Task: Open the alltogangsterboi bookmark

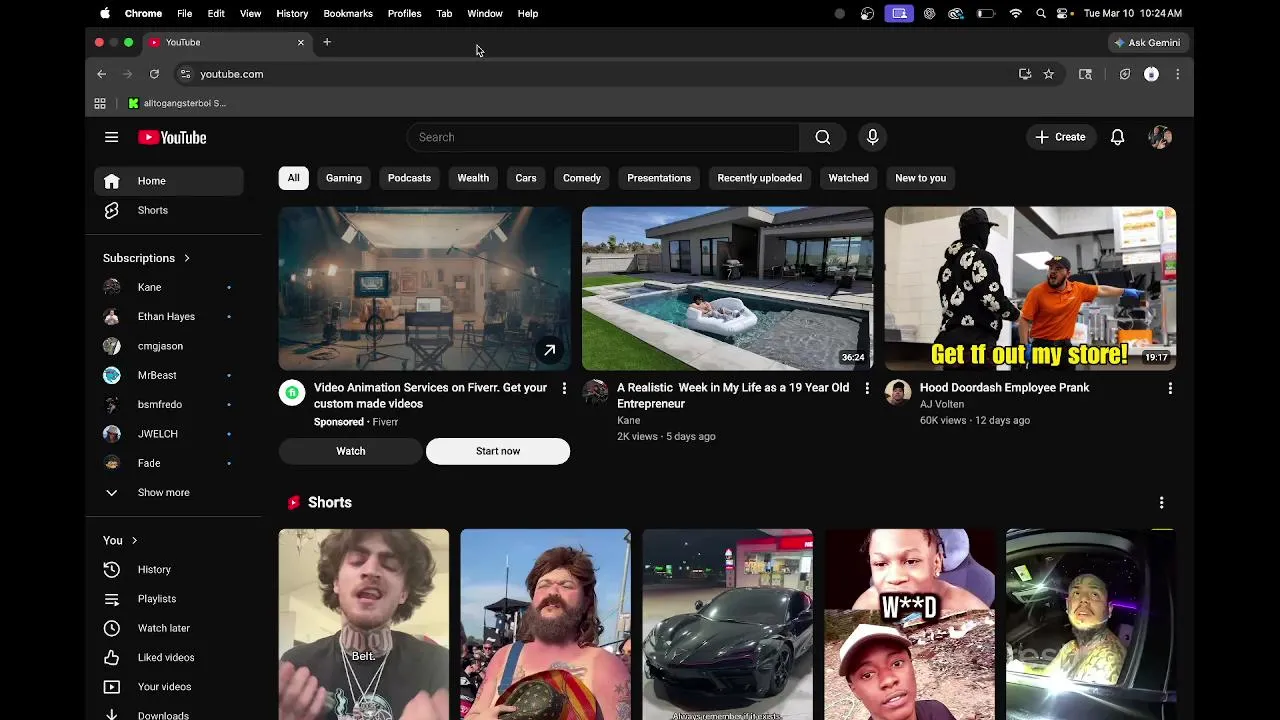Action: point(177,103)
